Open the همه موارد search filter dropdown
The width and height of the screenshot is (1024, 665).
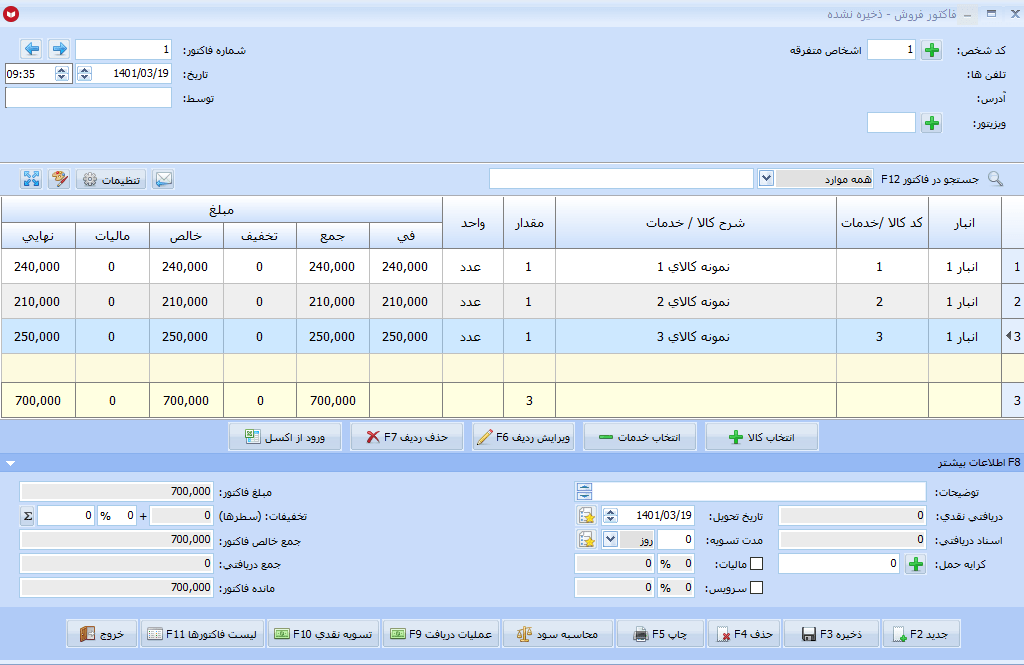coord(766,178)
